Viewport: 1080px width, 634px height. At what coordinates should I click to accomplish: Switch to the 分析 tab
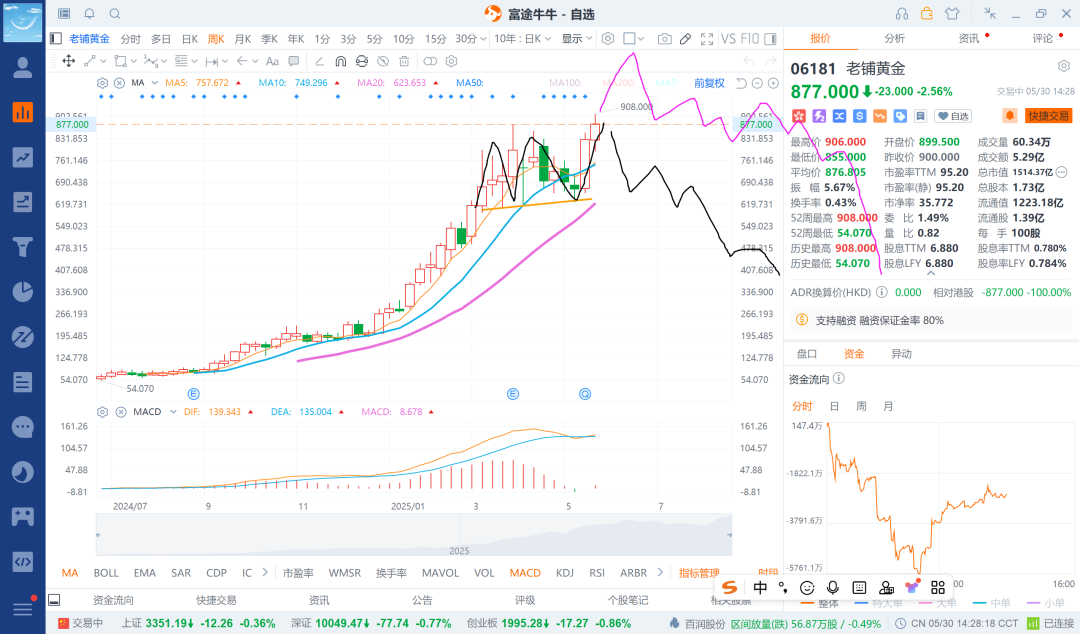895,39
